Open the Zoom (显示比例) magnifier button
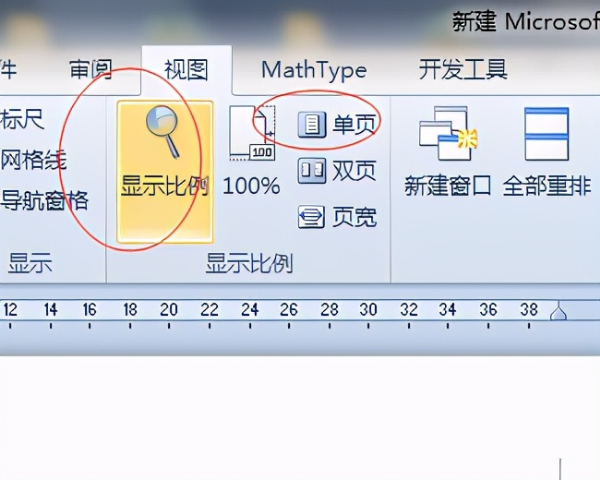The image size is (600, 480). click(165, 171)
